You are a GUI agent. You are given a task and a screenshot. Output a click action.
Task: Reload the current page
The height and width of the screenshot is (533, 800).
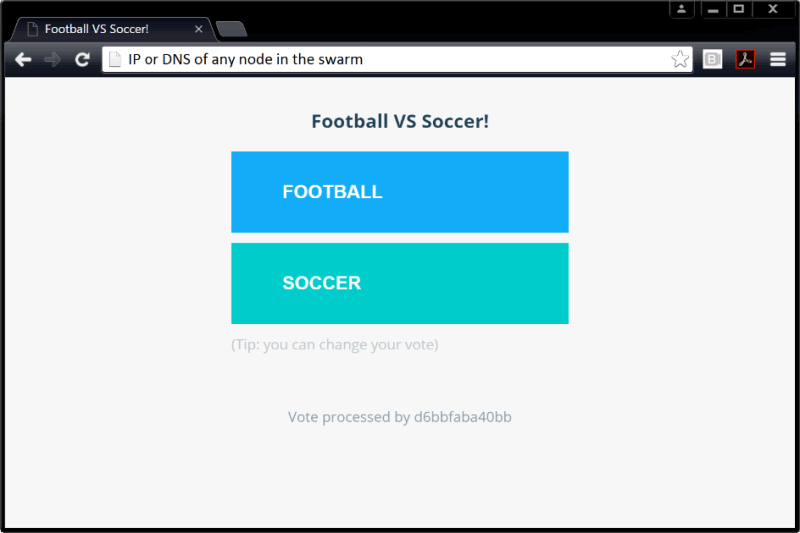(83, 60)
